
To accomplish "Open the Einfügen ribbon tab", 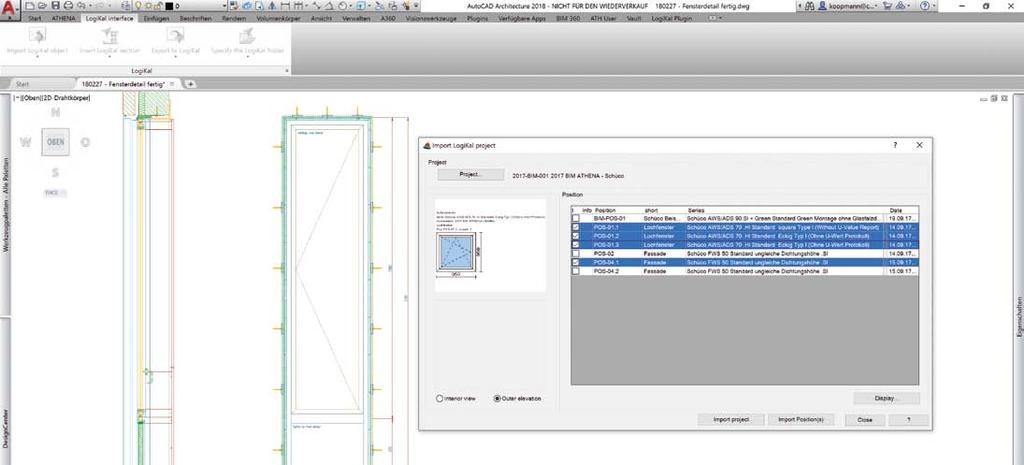I will point(155,18).
